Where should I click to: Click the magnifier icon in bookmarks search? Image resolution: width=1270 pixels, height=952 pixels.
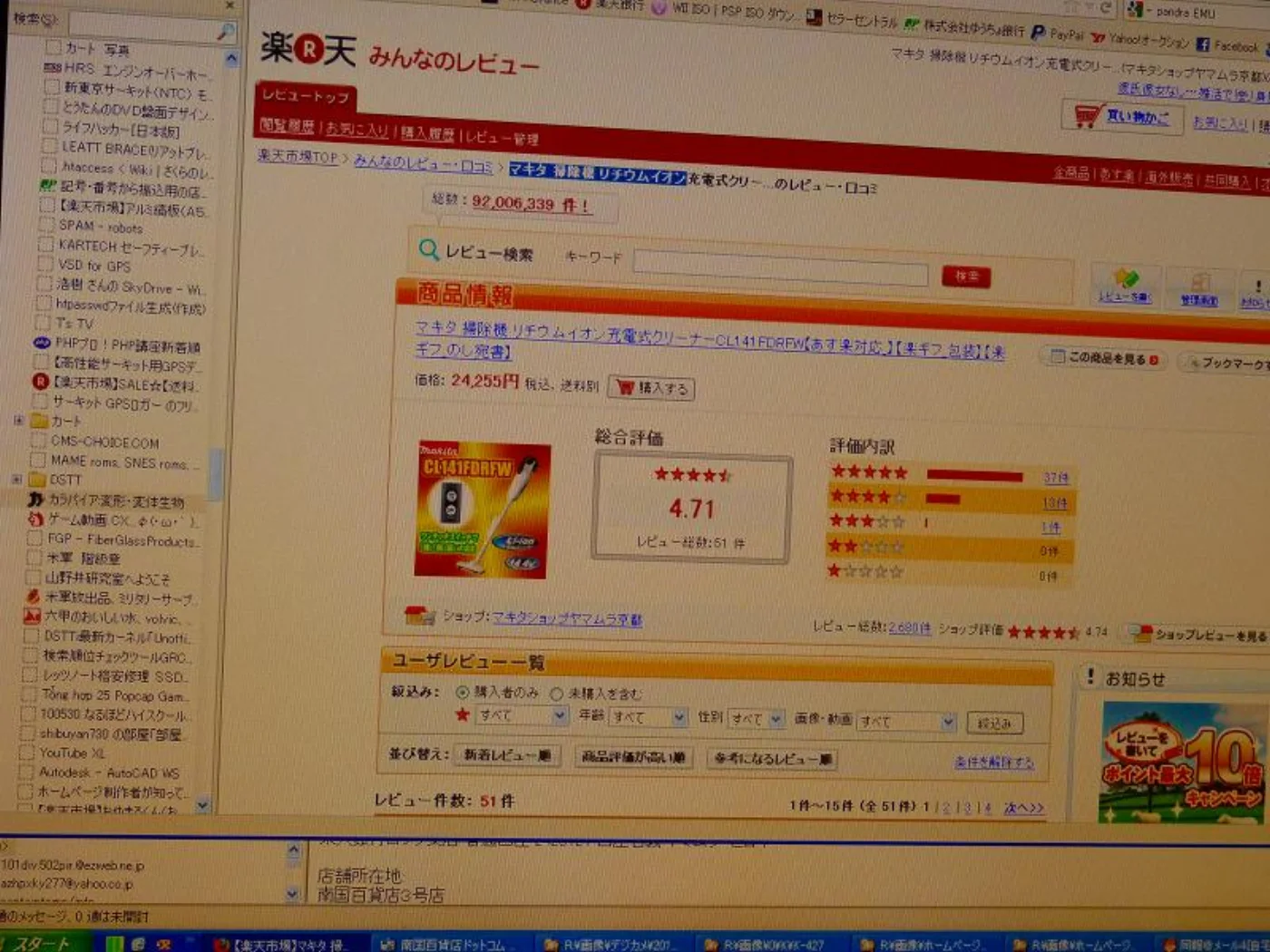point(226,32)
